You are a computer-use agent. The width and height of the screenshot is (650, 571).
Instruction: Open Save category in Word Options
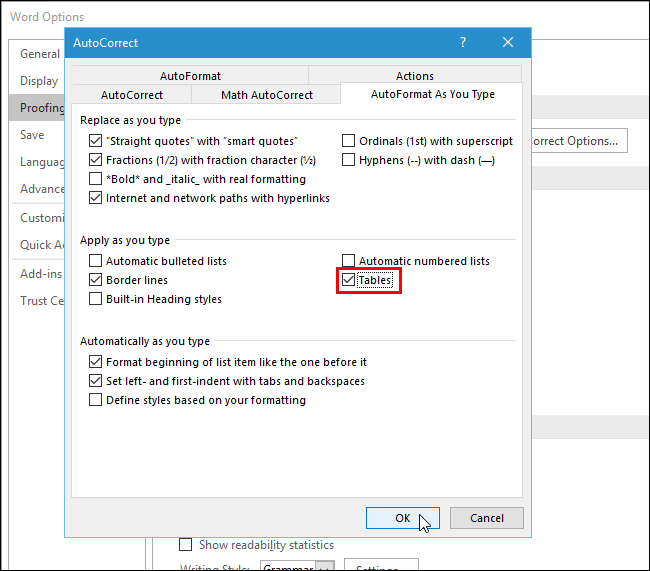tap(32, 135)
